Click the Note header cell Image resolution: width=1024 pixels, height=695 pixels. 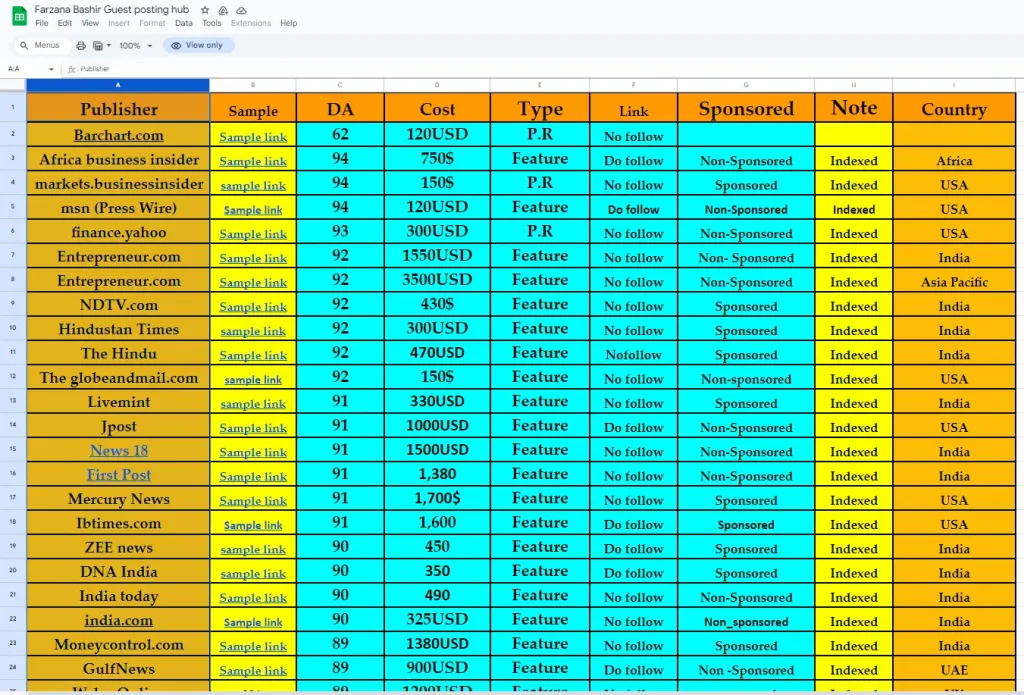tap(854, 108)
